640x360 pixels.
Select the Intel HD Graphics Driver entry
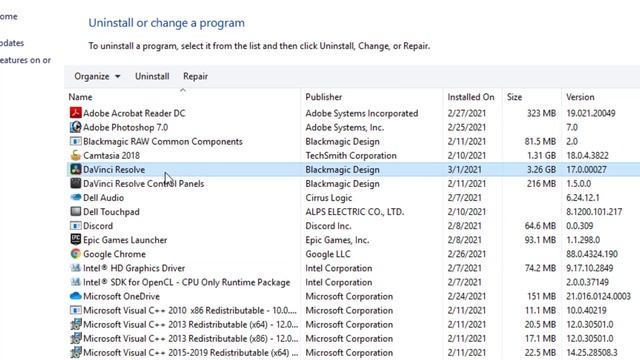[134, 268]
